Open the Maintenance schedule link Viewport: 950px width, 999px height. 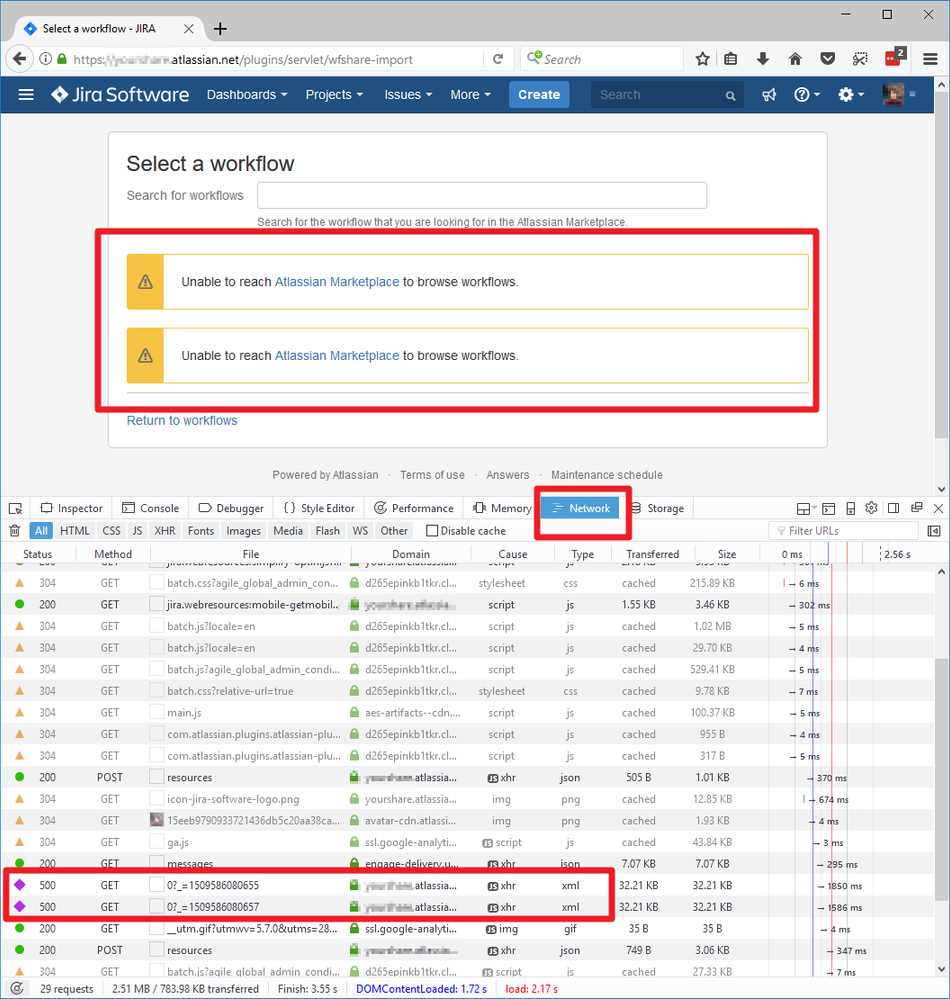(607, 475)
